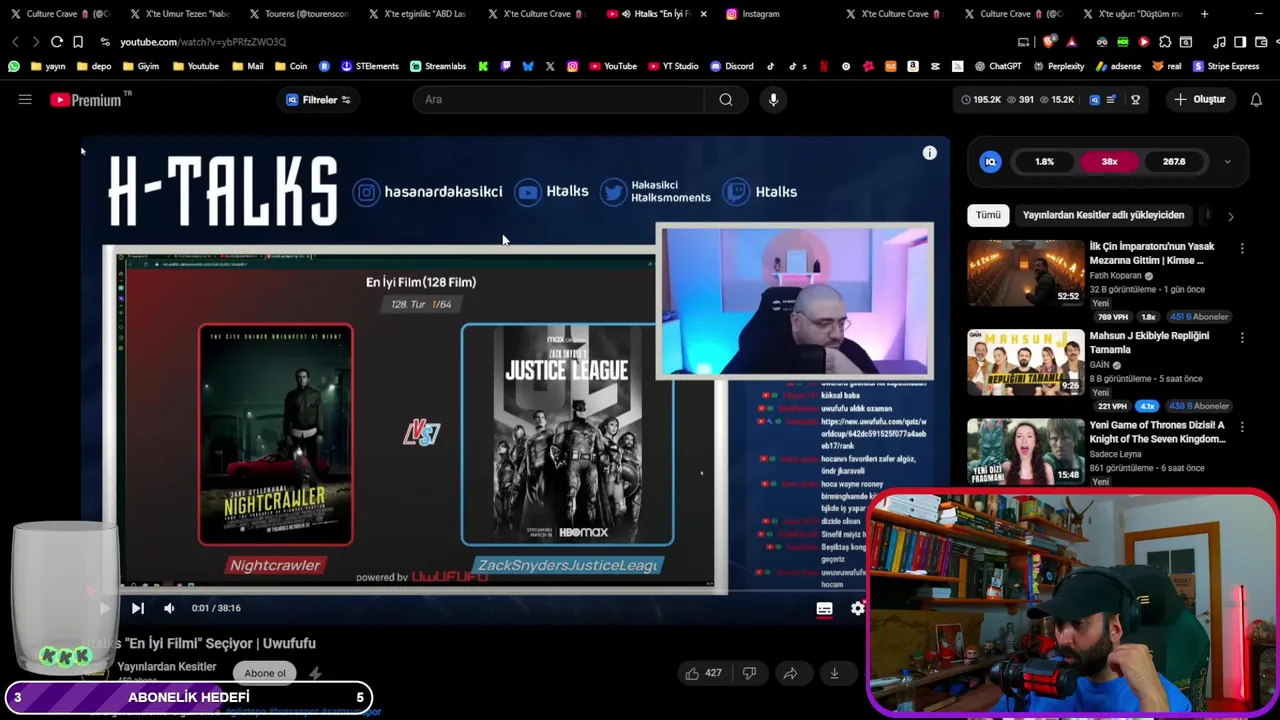
Task: Reload the current page
Action: (57, 42)
